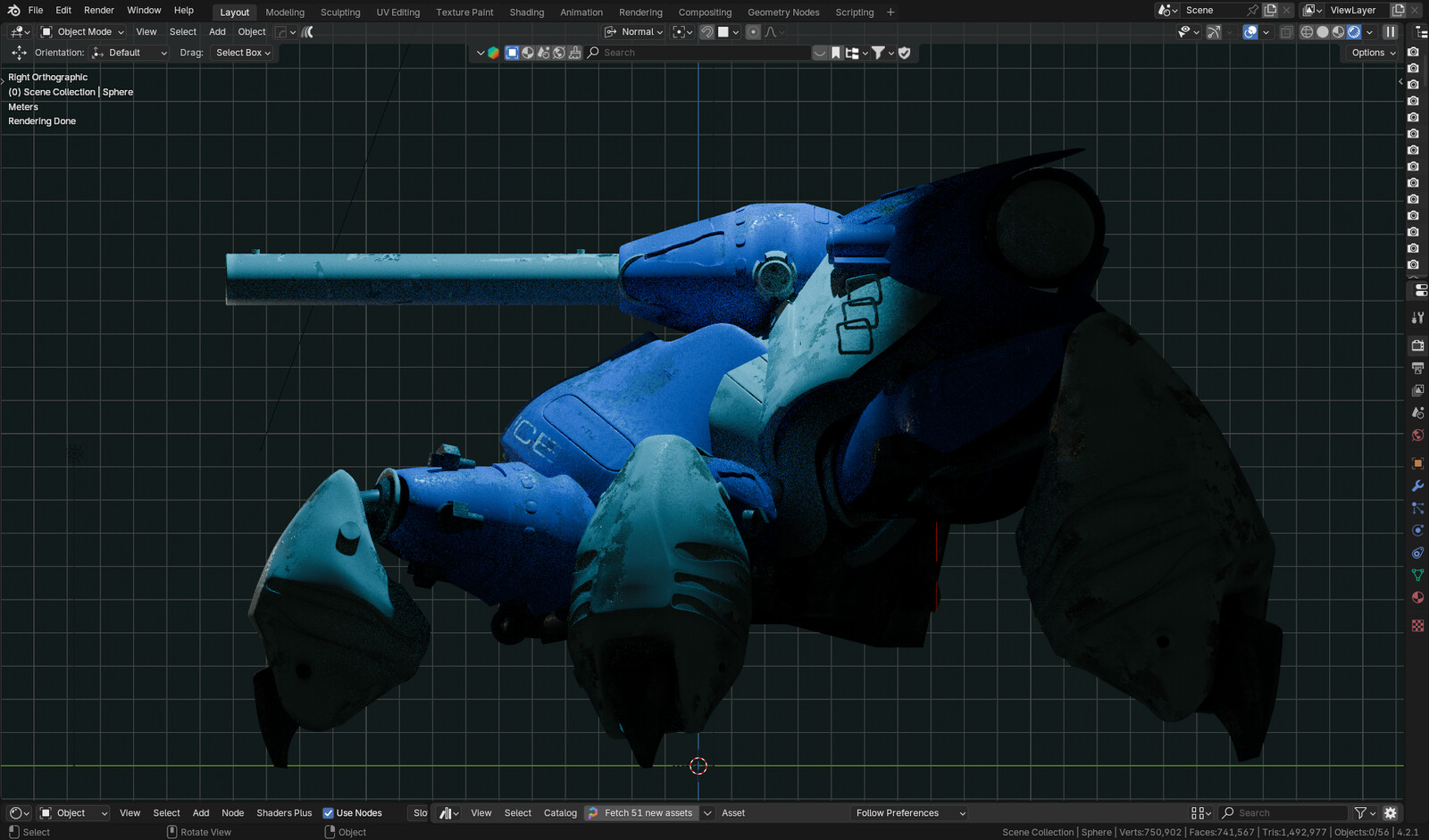Open the Render properties tab
This screenshot has height=840, width=1429.
pos(1417,345)
